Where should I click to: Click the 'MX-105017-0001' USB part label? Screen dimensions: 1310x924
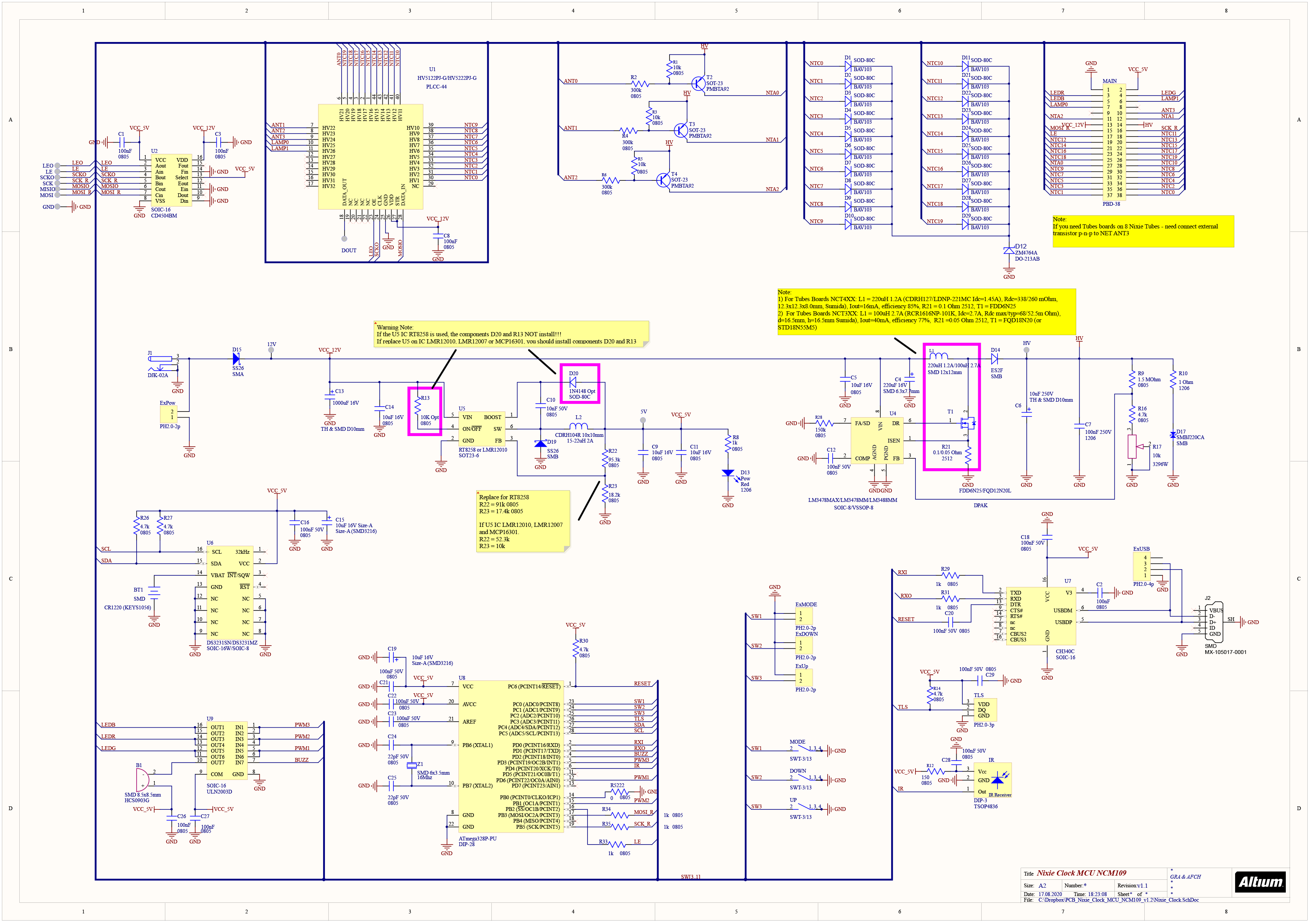coord(1225,652)
